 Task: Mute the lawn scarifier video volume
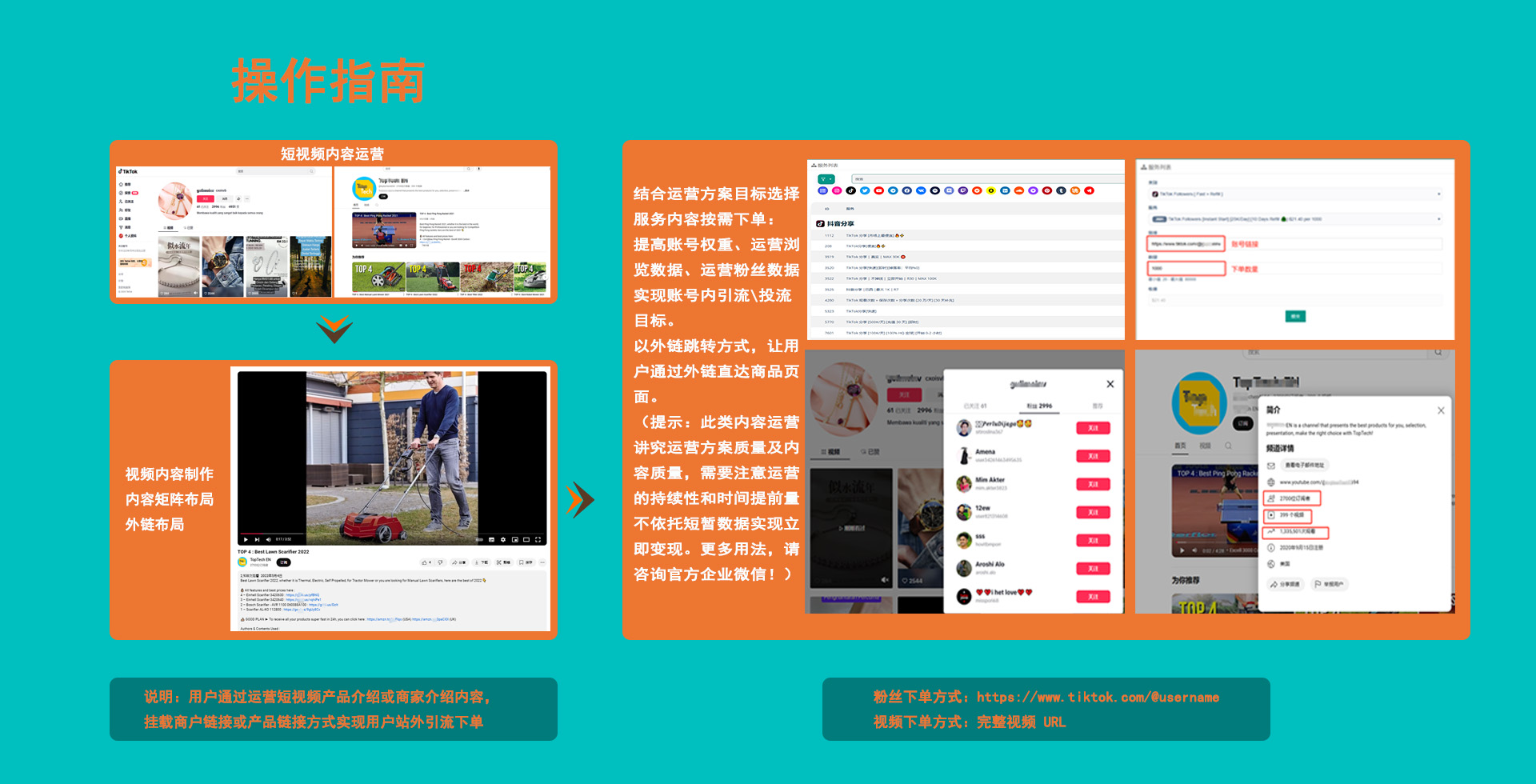point(268,540)
